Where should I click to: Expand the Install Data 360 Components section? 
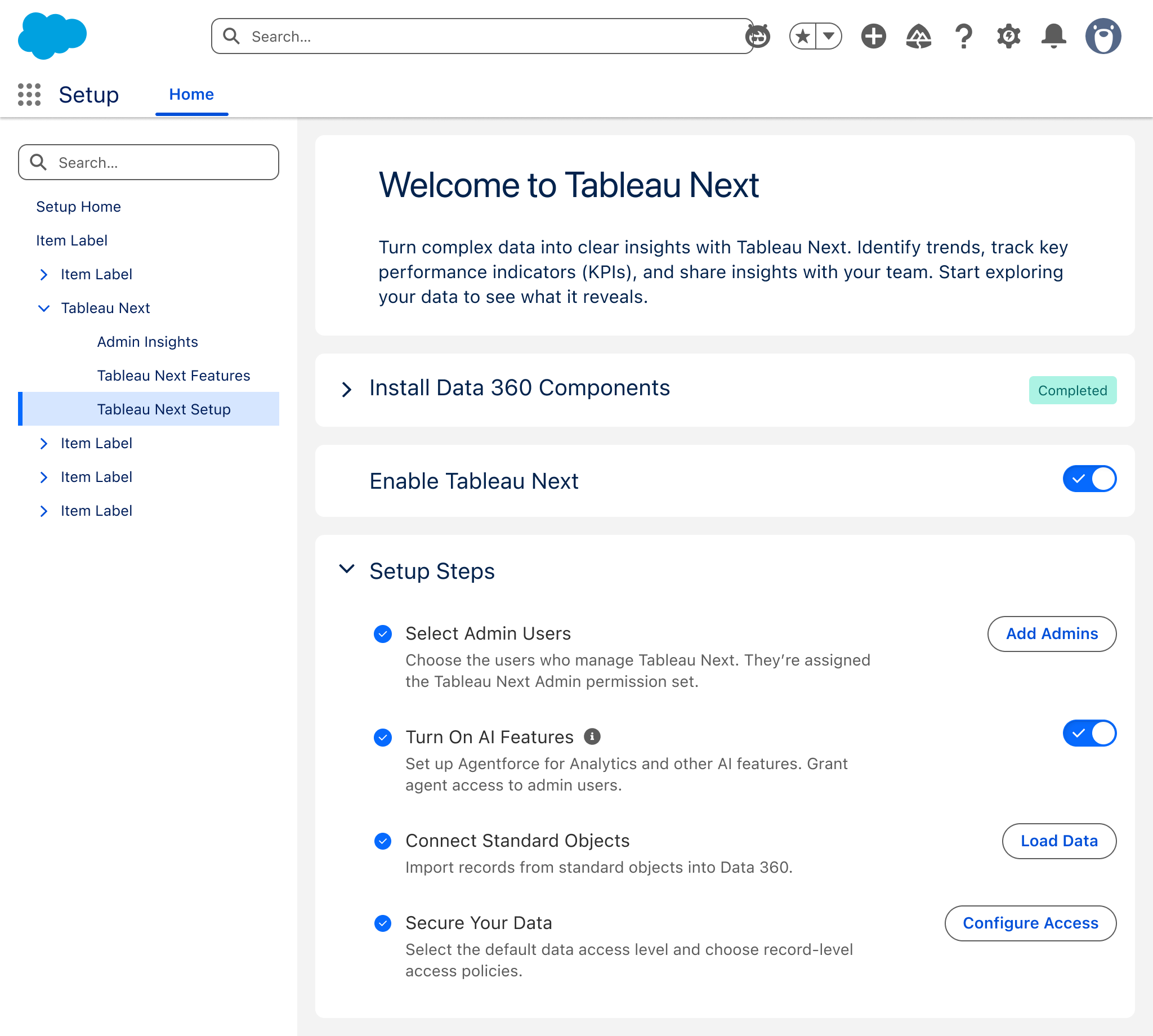(x=347, y=390)
